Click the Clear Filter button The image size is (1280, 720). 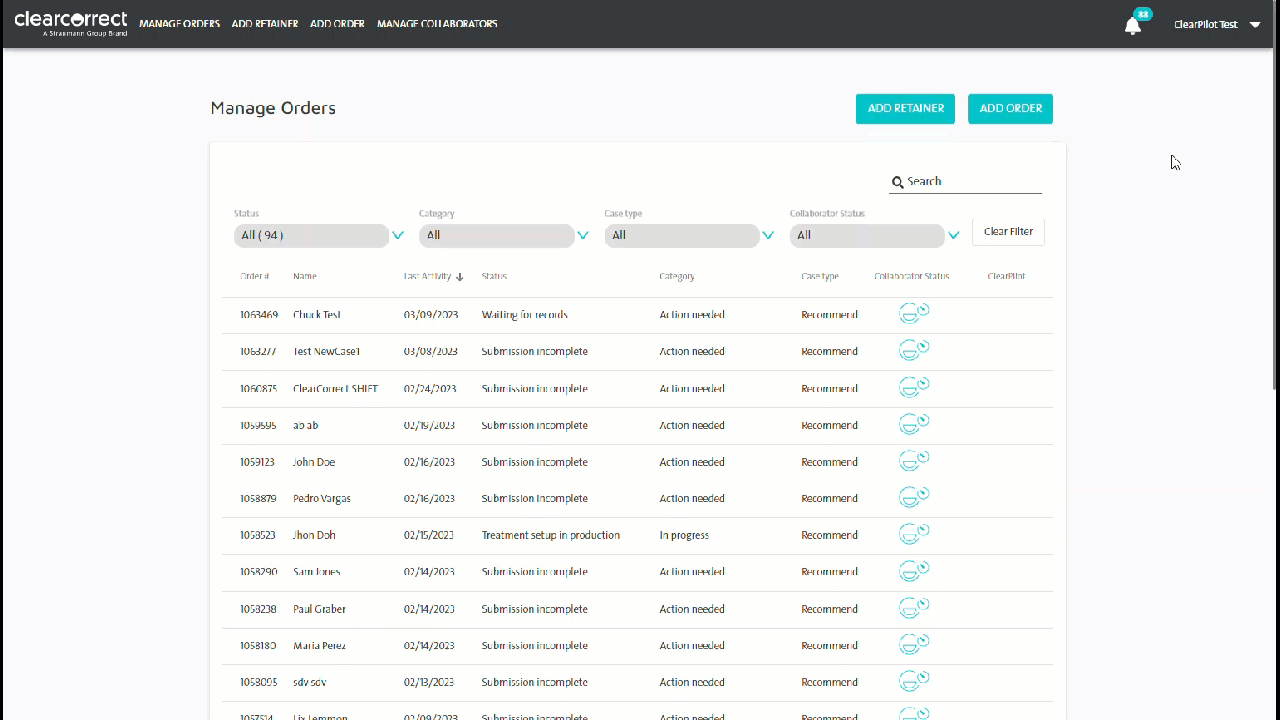pyautogui.click(x=1008, y=232)
